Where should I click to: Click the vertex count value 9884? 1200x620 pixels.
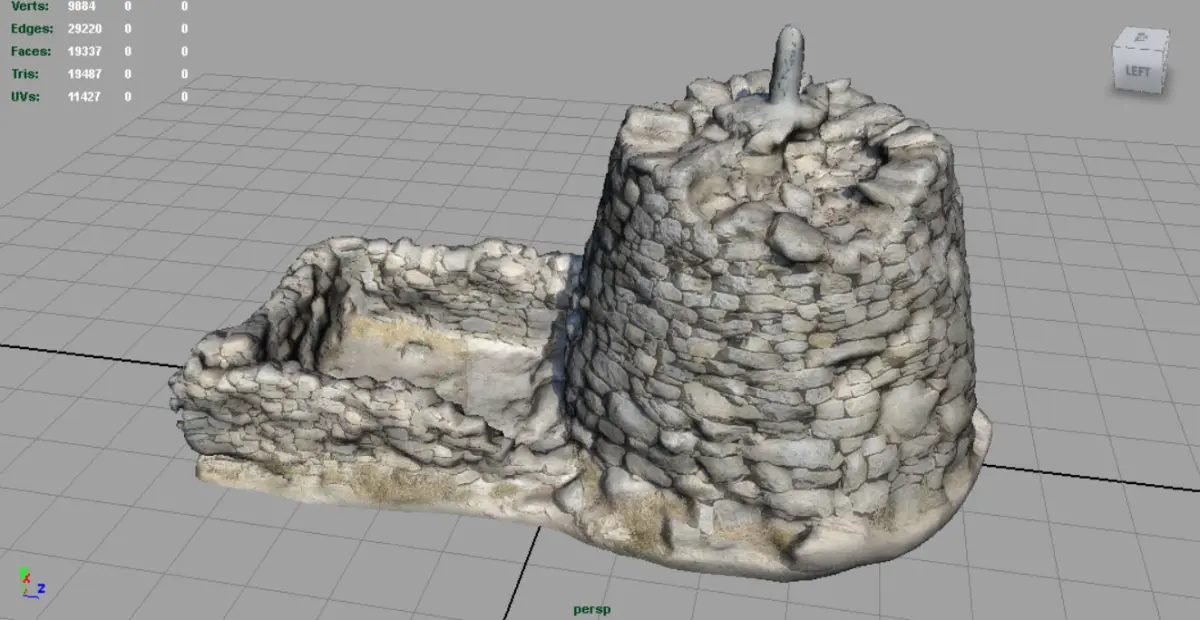(80, 6)
